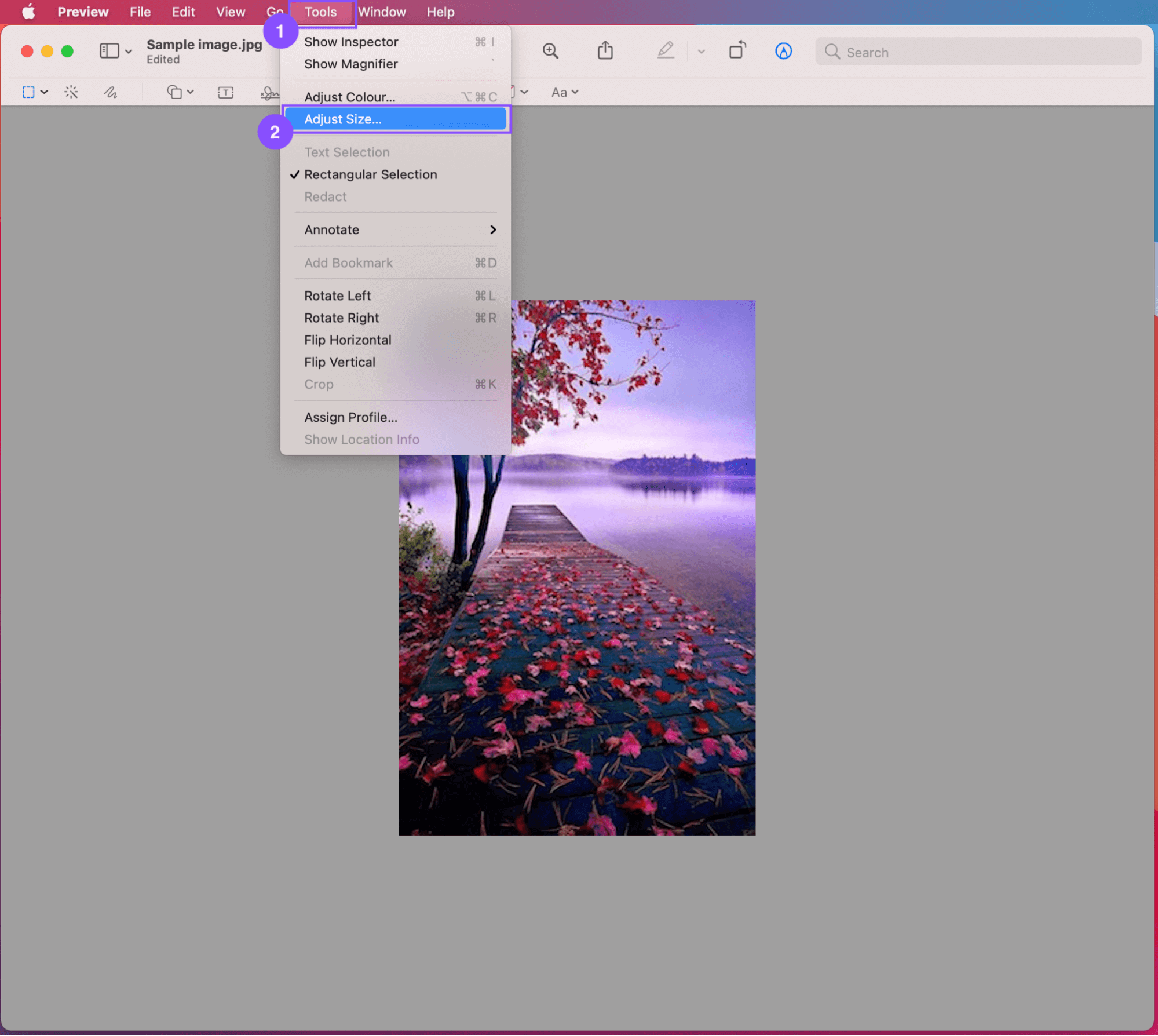Select Rotate Left menu entry
Image resolution: width=1158 pixels, height=1036 pixels.
coord(338,296)
